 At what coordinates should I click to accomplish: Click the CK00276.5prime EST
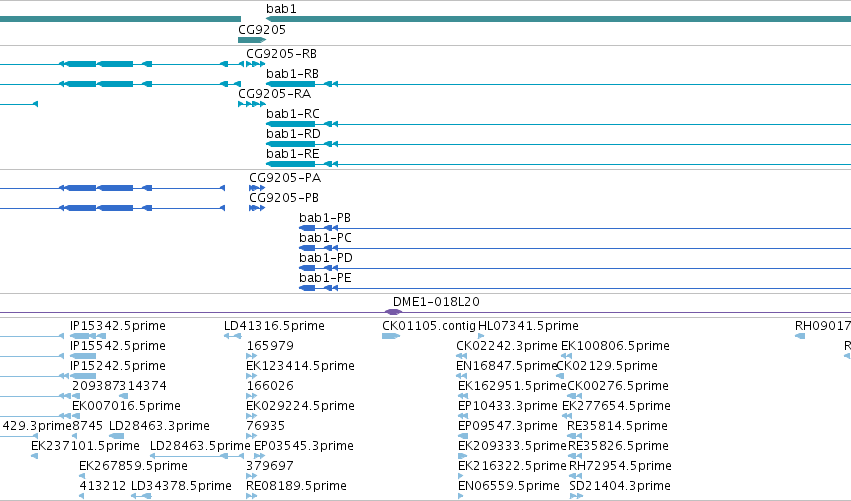pyautogui.click(x=618, y=386)
